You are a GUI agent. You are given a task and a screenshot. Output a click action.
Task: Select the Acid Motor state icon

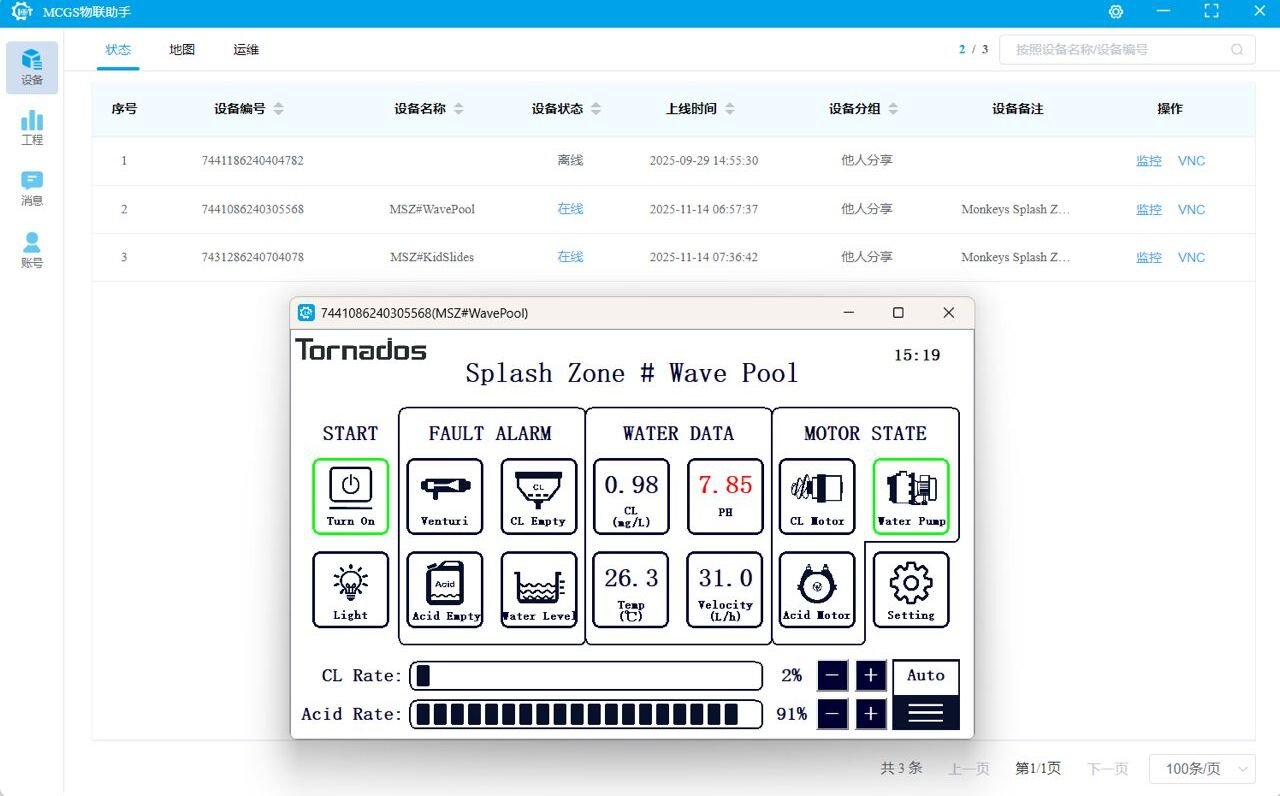coord(817,590)
